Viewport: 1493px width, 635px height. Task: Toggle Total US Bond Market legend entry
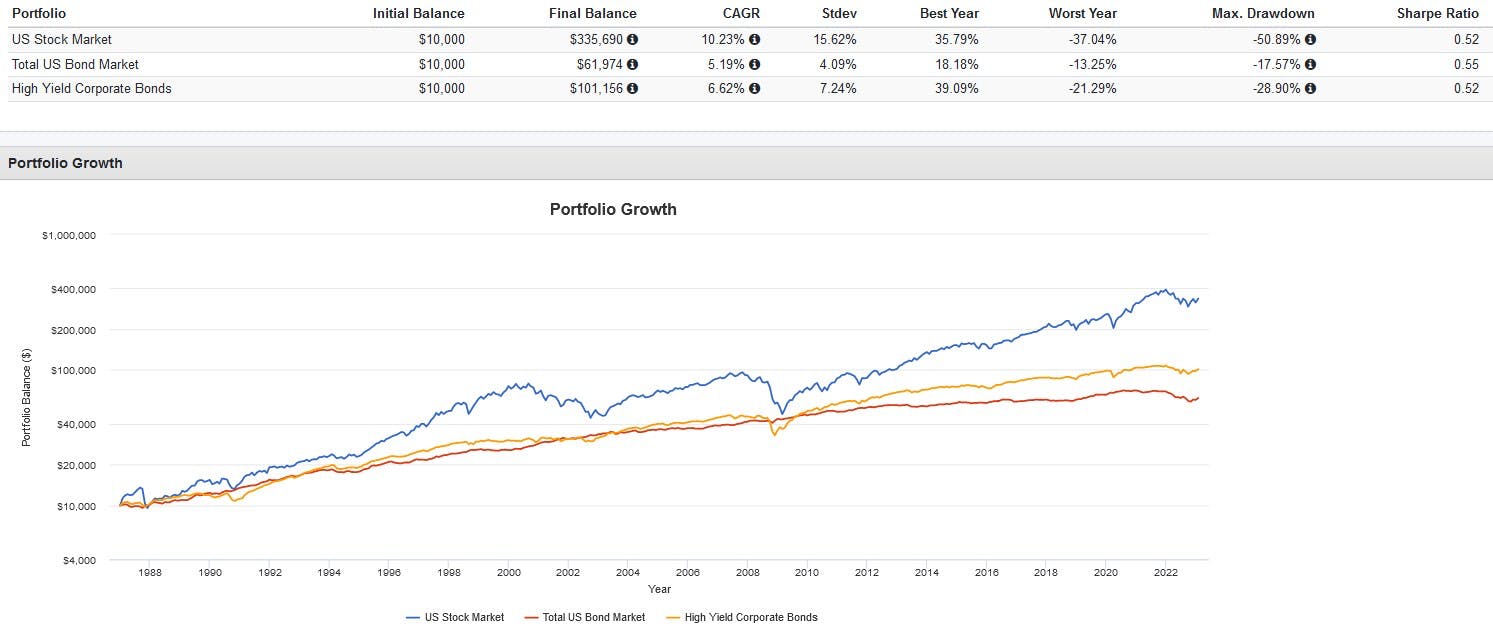click(584, 617)
